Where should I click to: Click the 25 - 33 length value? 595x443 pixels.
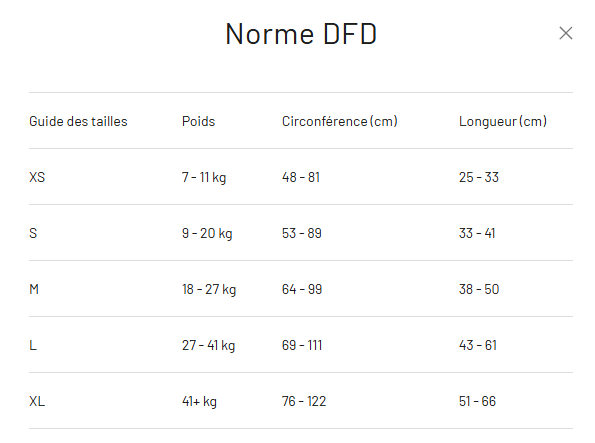479,177
